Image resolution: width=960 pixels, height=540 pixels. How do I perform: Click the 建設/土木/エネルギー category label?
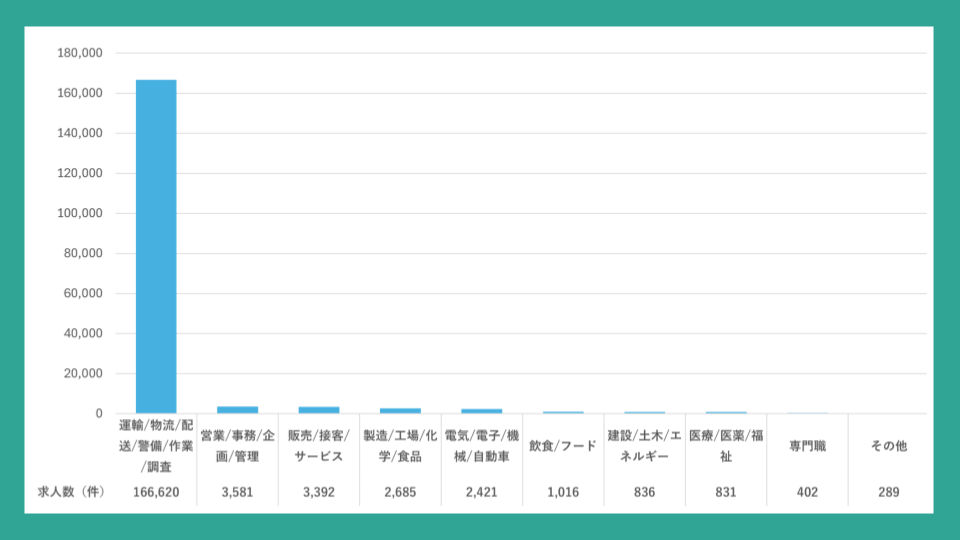click(x=645, y=446)
